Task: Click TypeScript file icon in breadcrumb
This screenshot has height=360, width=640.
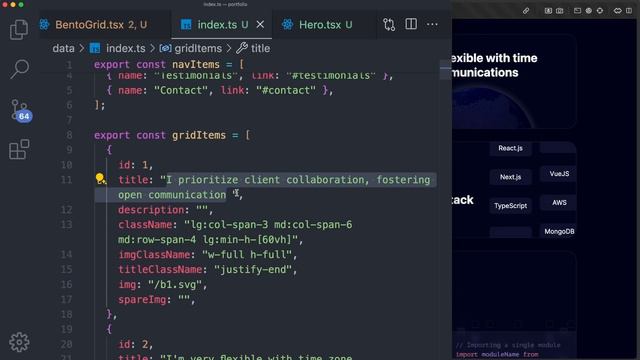Action: coord(95,48)
